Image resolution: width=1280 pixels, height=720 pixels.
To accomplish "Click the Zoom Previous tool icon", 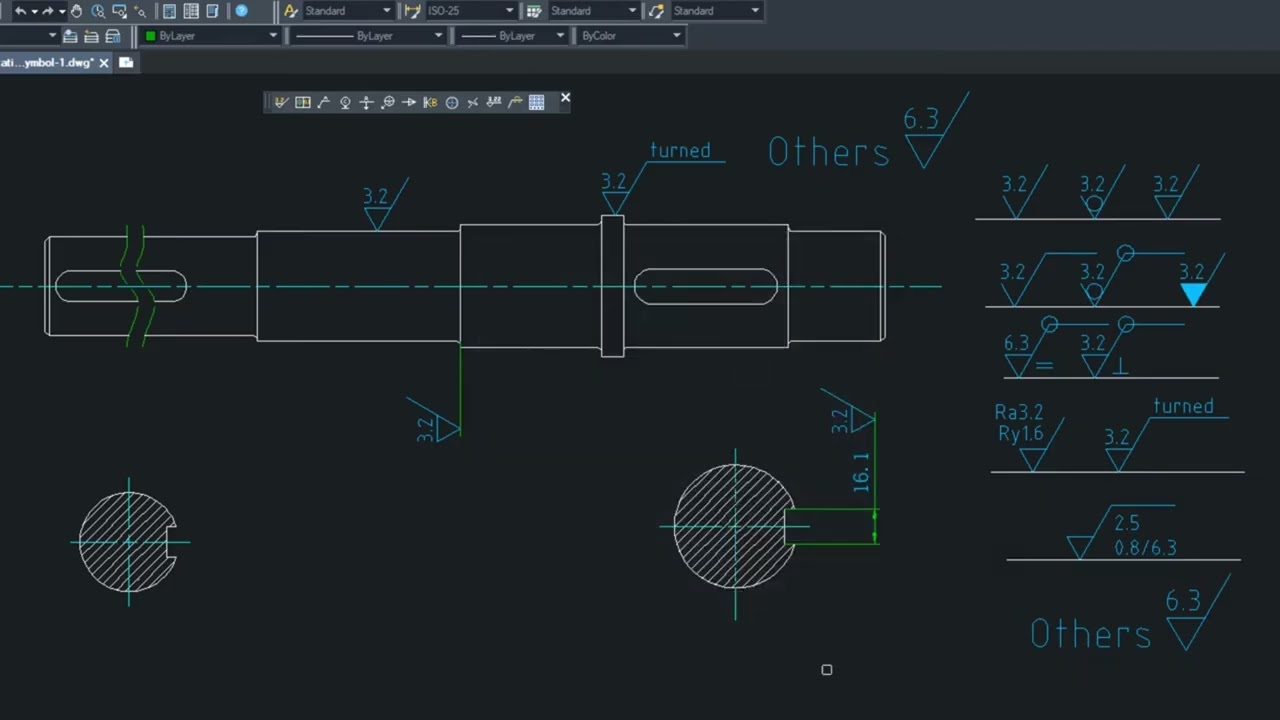I will (x=140, y=11).
